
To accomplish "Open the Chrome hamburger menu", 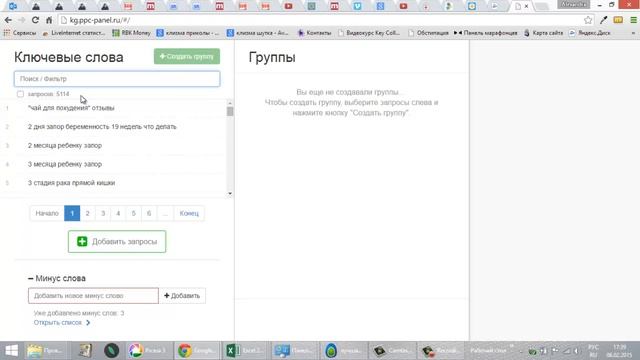I will pos(633,20).
